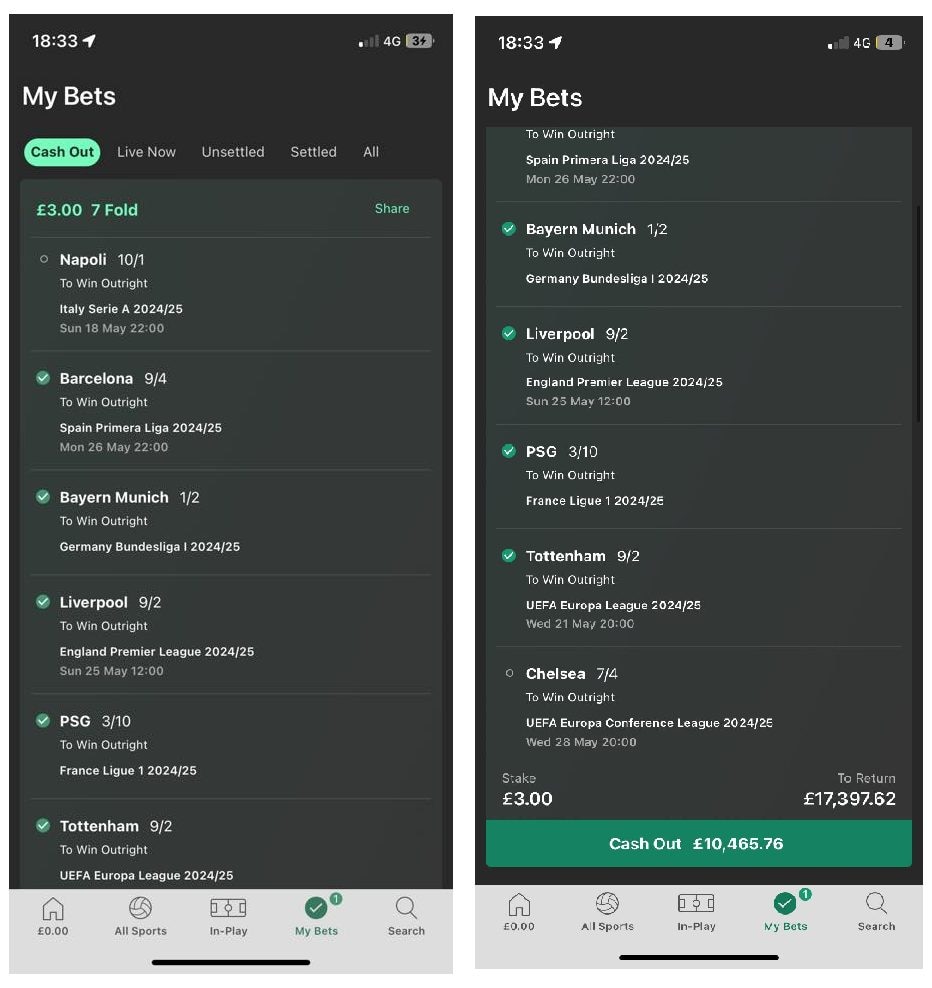The image size is (932, 988).
Task: Open All Sports icon in left screen
Action: (x=141, y=908)
